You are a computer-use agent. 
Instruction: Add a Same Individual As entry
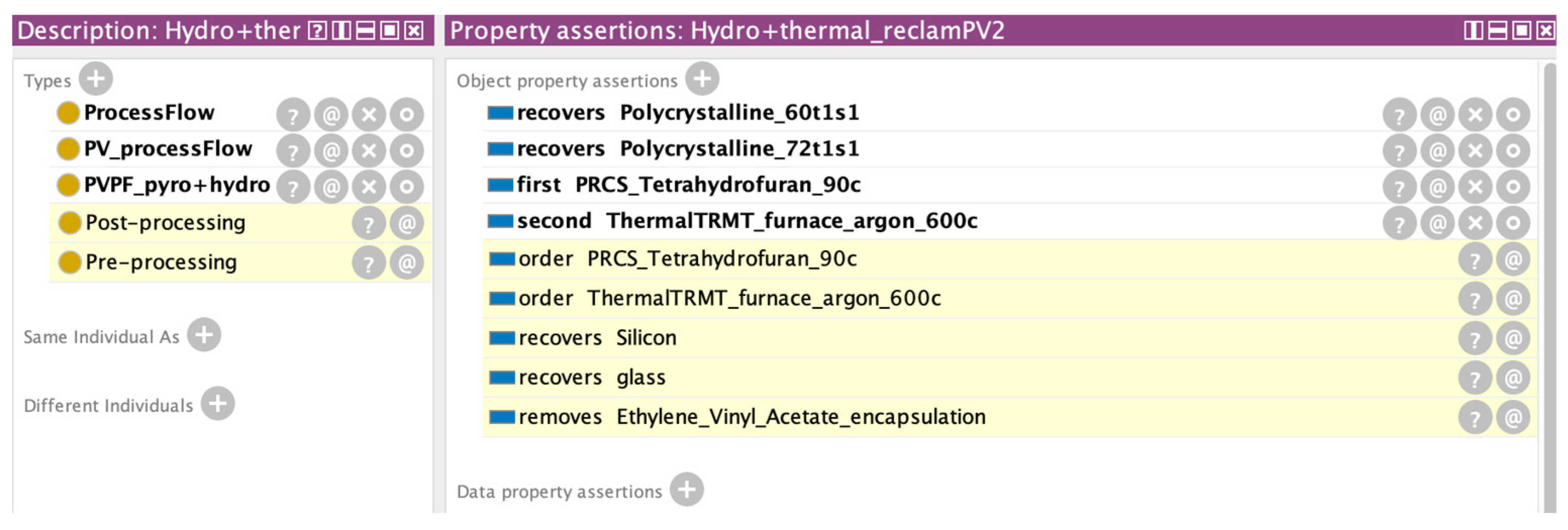pyautogui.click(x=205, y=335)
